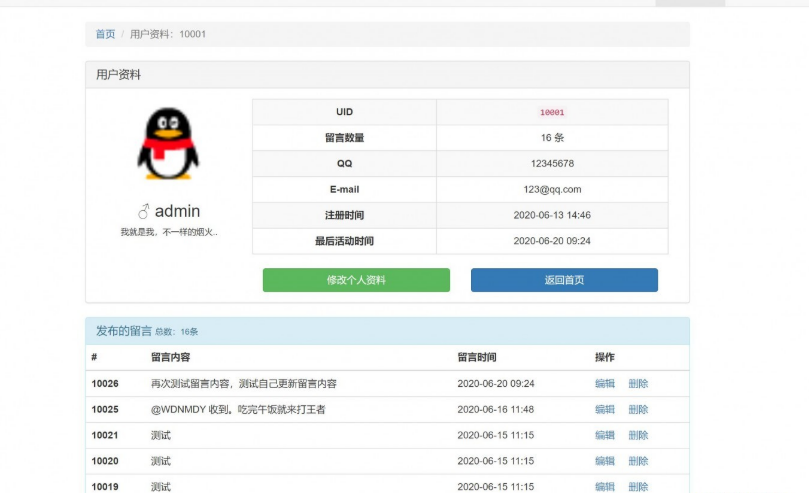Click the 留言内容 column header
This screenshot has height=493, width=809.
click(x=170, y=357)
